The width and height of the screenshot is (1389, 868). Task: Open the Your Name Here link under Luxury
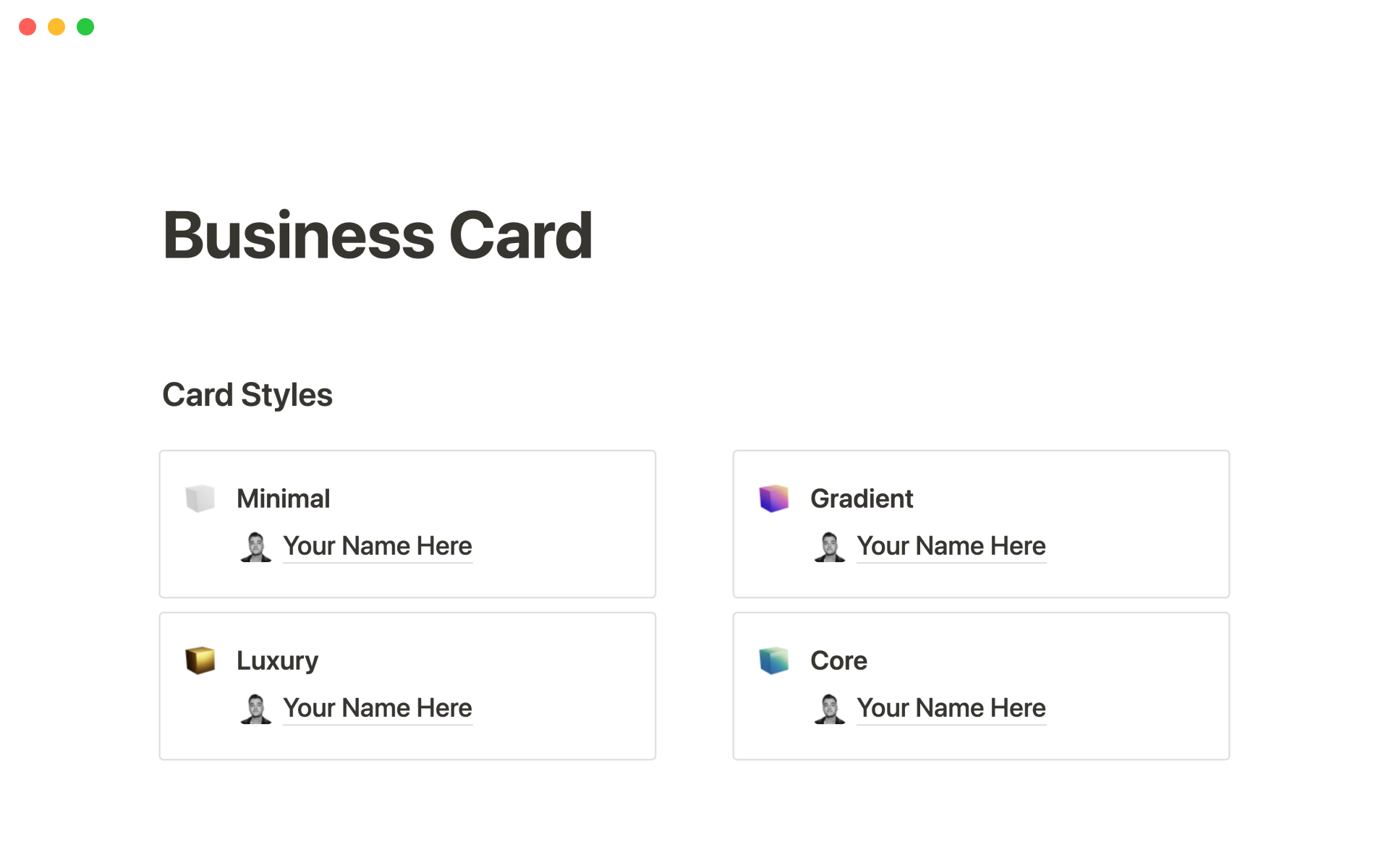coord(377,708)
